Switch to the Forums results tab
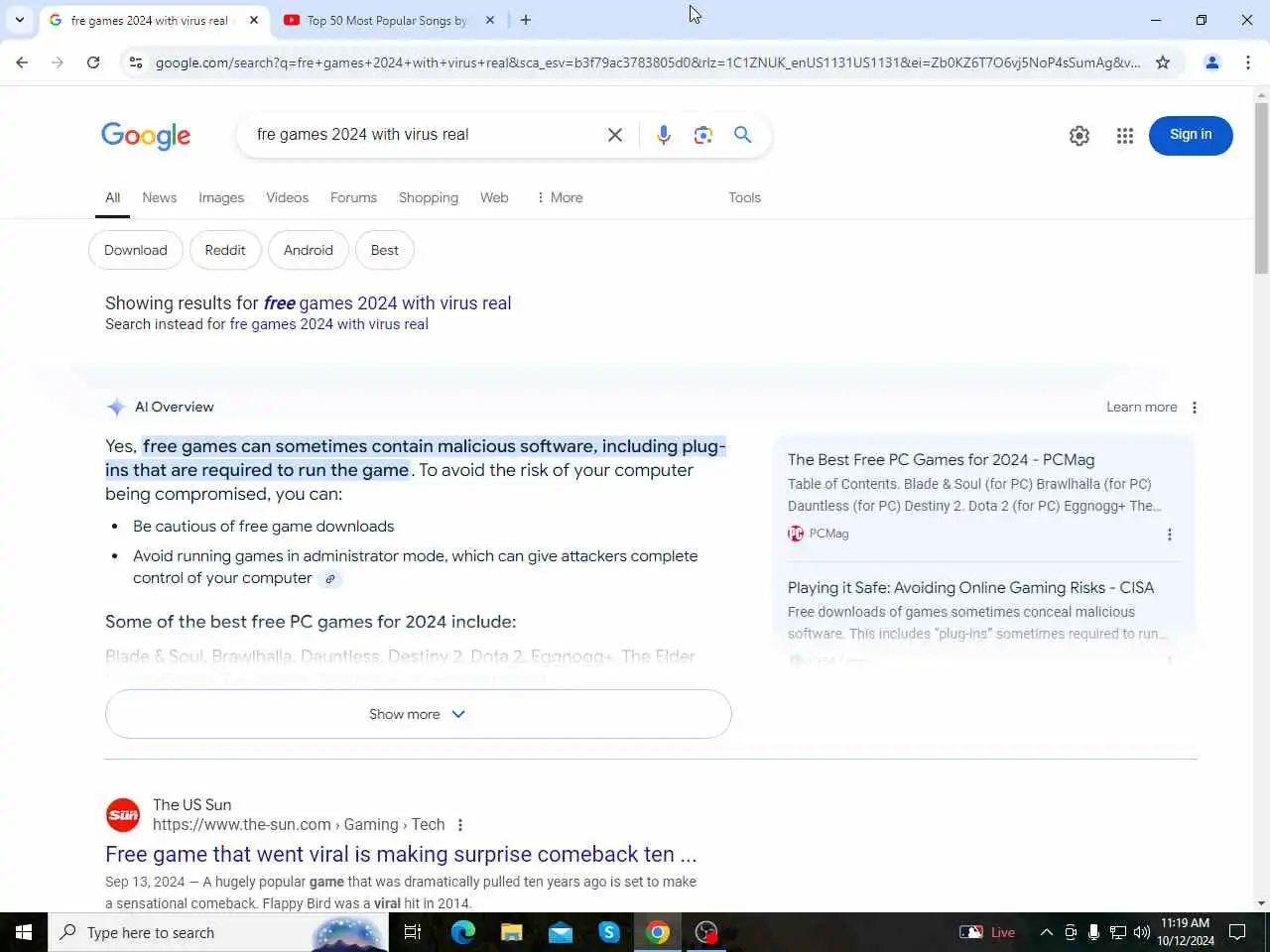The height and width of the screenshot is (952, 1270). pos(354,198)
